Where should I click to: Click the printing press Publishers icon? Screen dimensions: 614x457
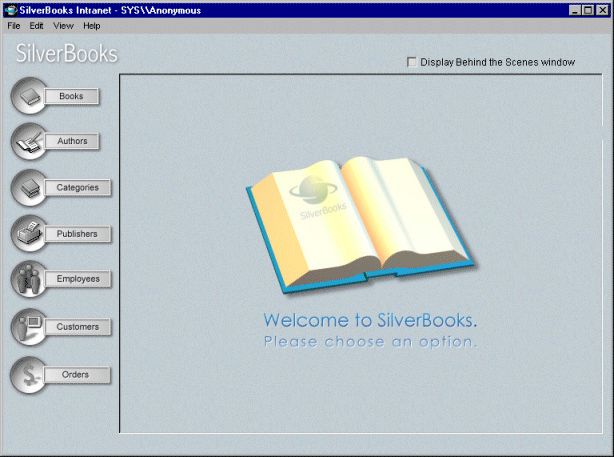tap(29, 234)
